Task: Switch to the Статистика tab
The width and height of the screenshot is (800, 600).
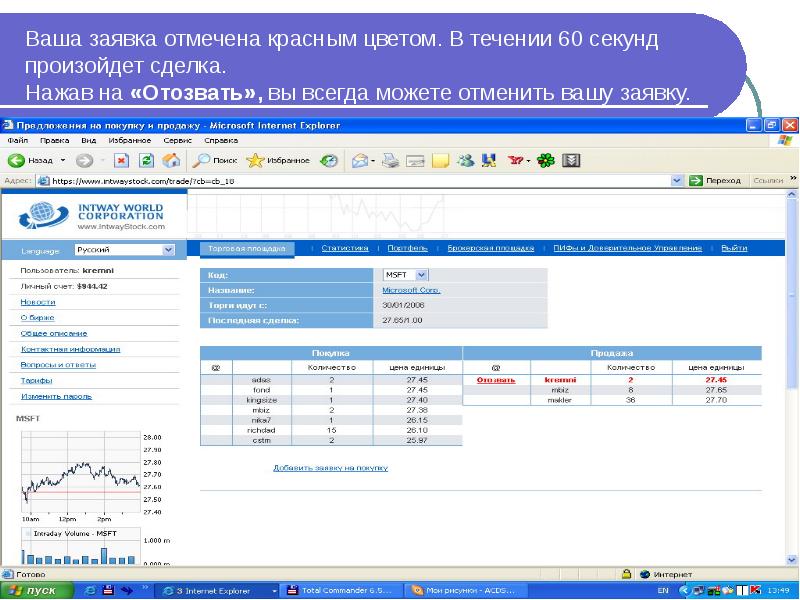Action: coord(343,250)
